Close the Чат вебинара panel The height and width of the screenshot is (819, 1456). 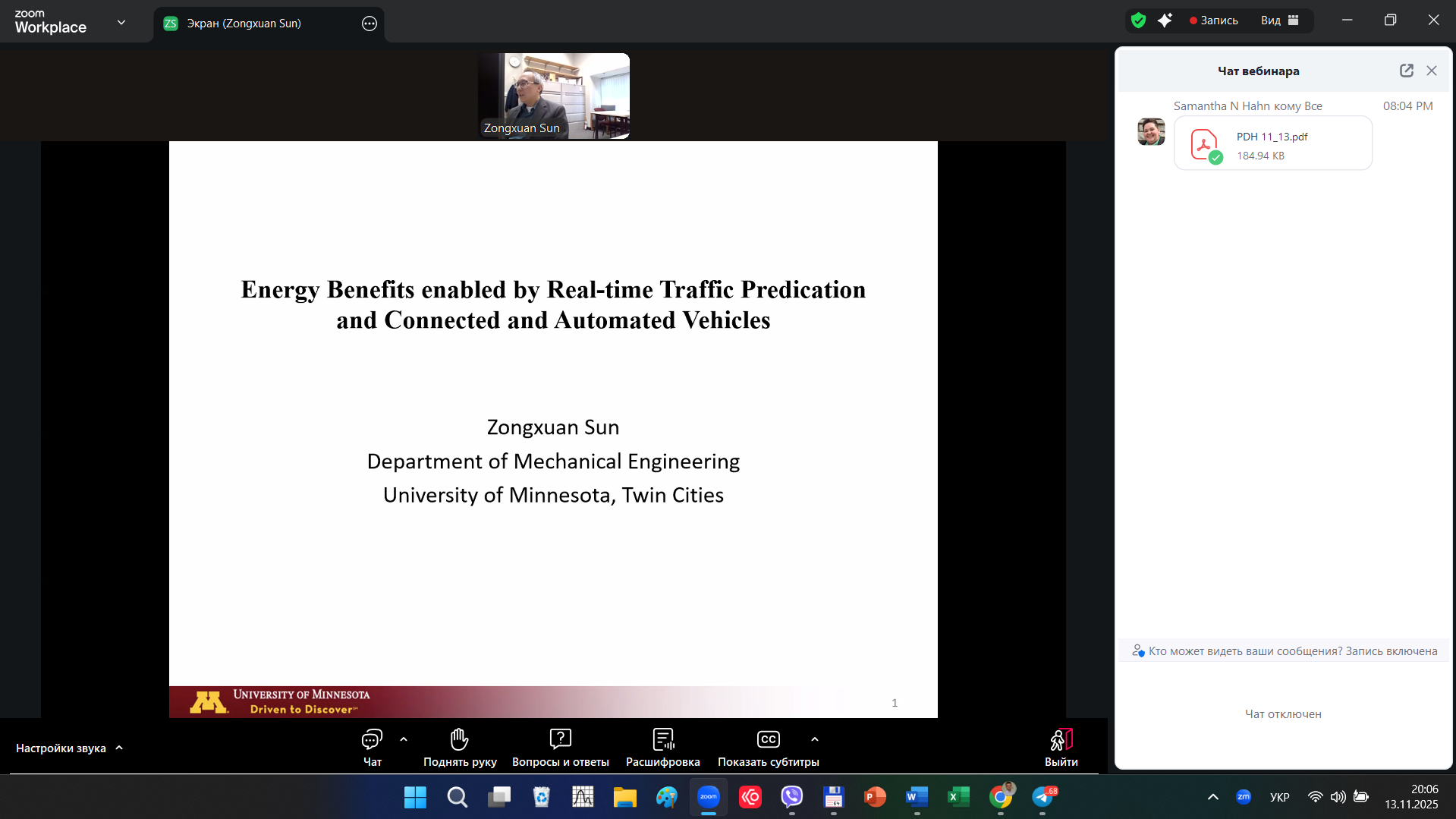[1432, 71]
